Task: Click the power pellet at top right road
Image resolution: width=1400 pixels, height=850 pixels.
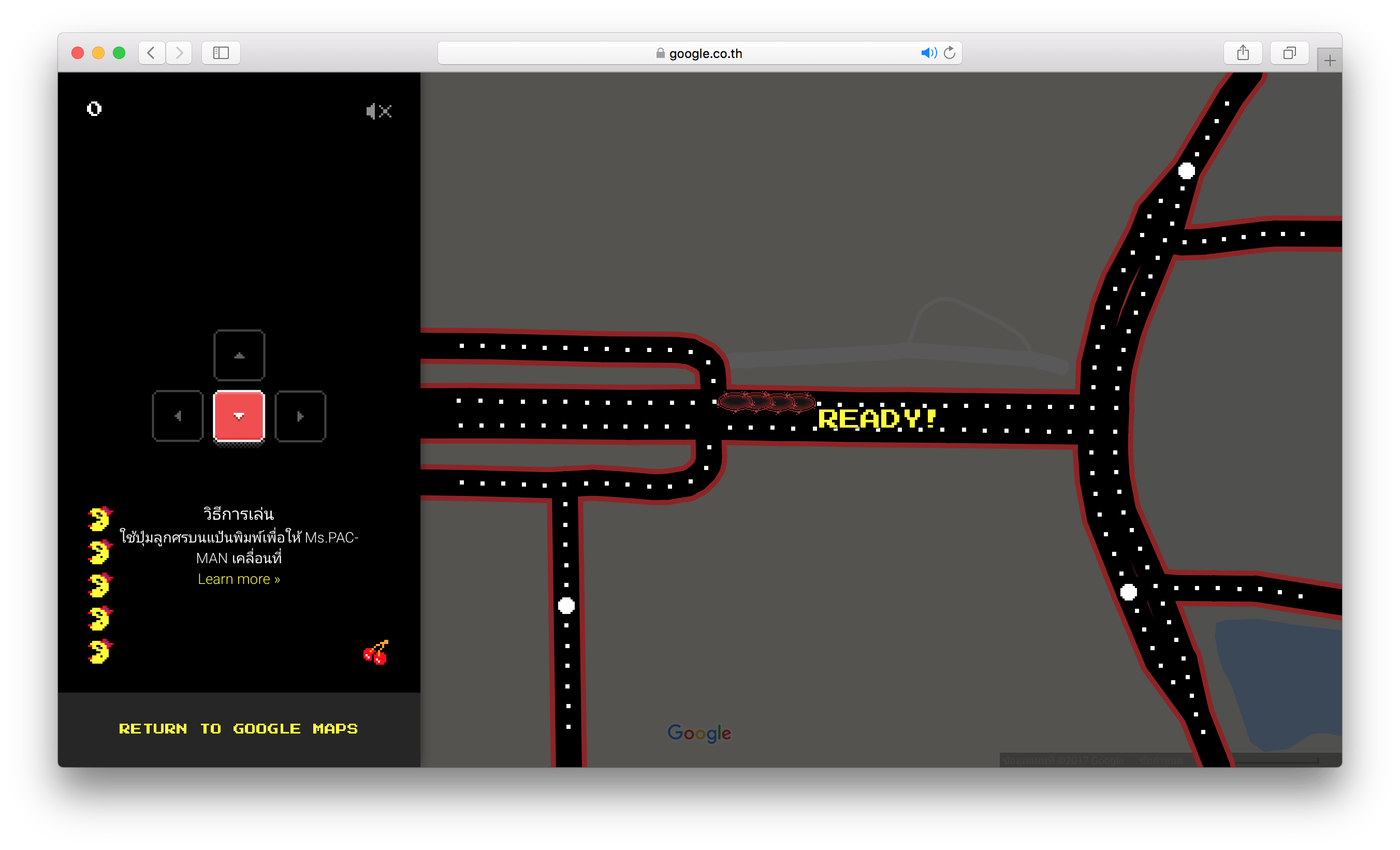Action: [1186, 170]
